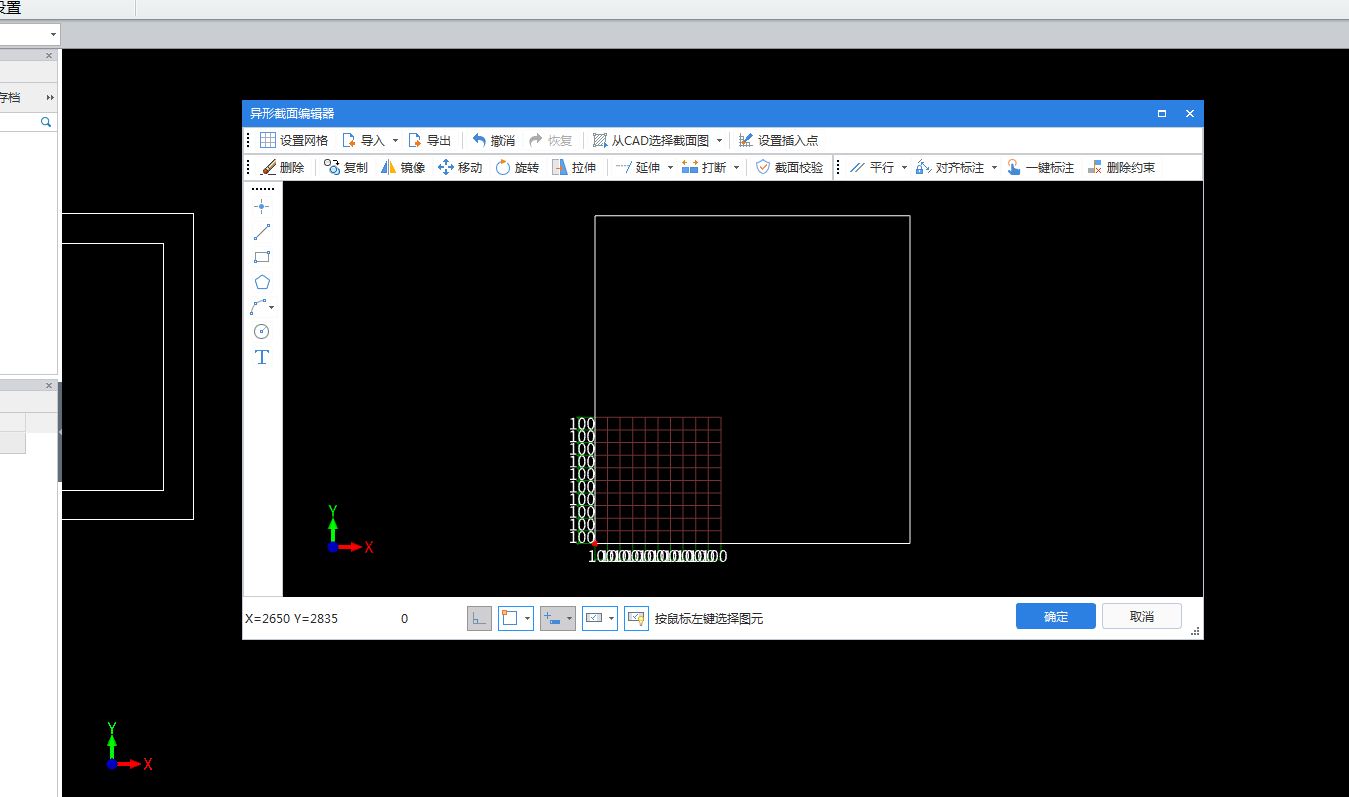
Task: Open the 打断 dropdown arrow
Action: tap(737, 168)
